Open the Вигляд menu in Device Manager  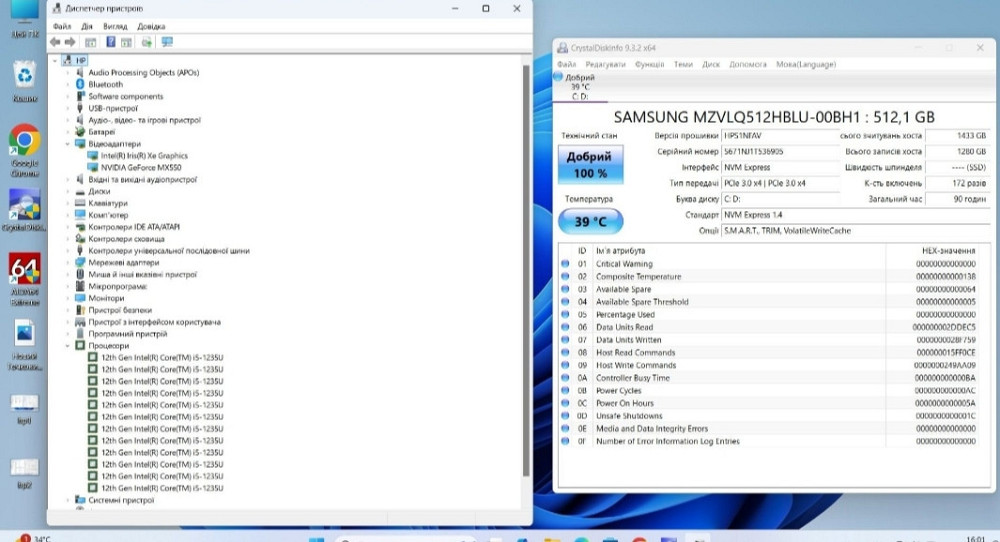pyautogui.click(x=117, y=26)
